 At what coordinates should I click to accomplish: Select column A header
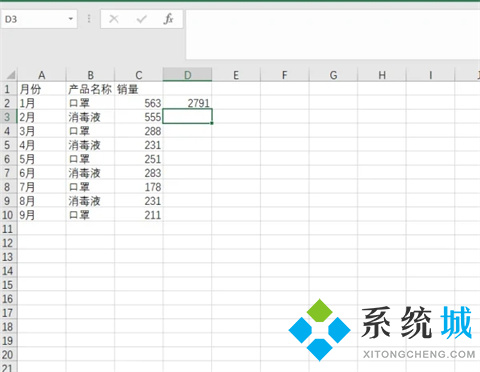(42, 75)
